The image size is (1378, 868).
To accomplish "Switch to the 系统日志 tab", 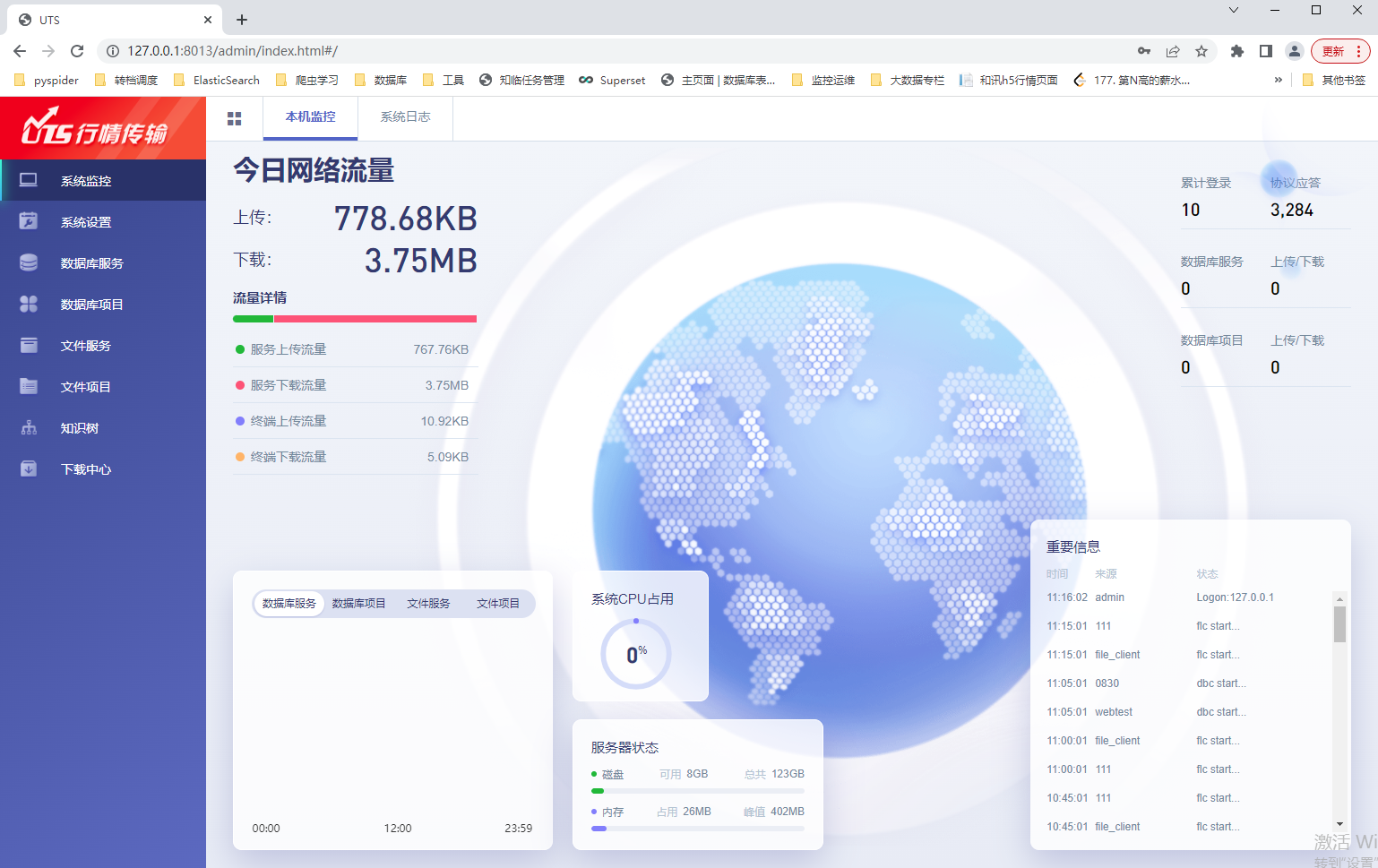I will click(405, 117).
